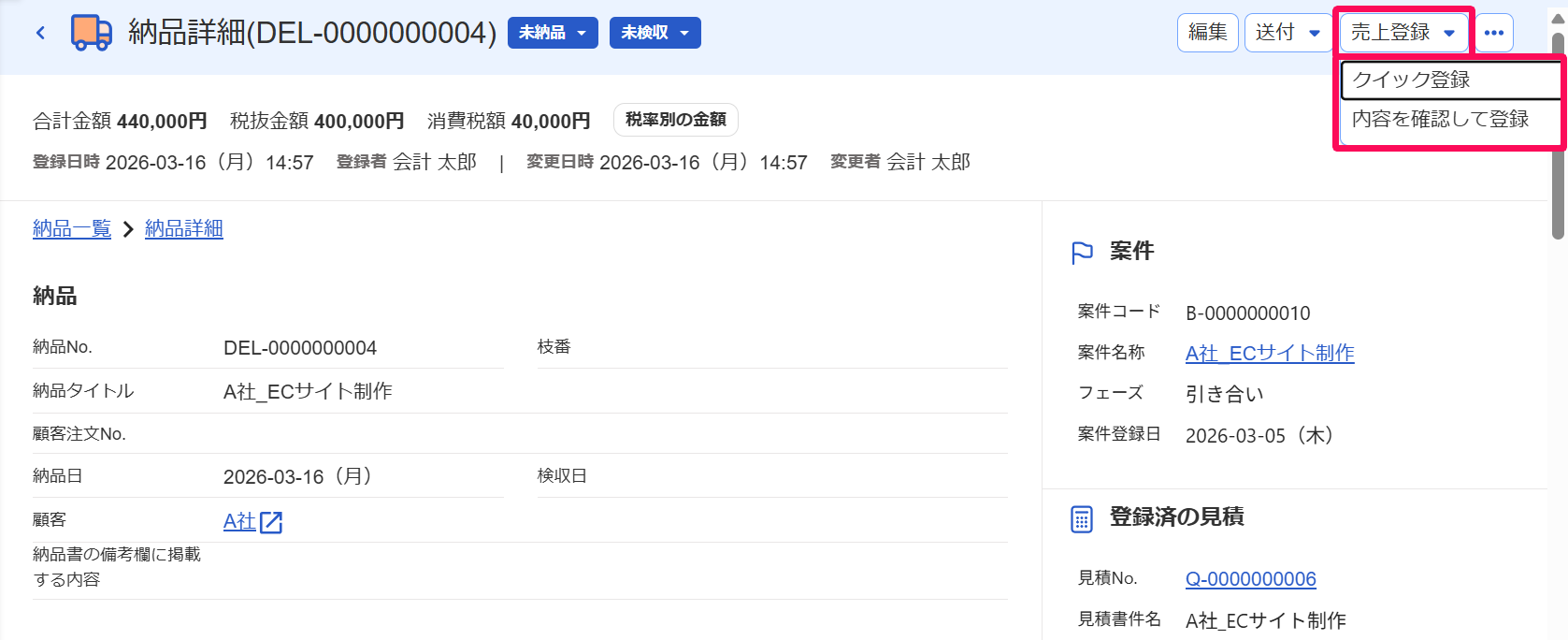Select project code B-0000000010
The width and height of the screenshot is (1568, 640).
[1248, 313]
